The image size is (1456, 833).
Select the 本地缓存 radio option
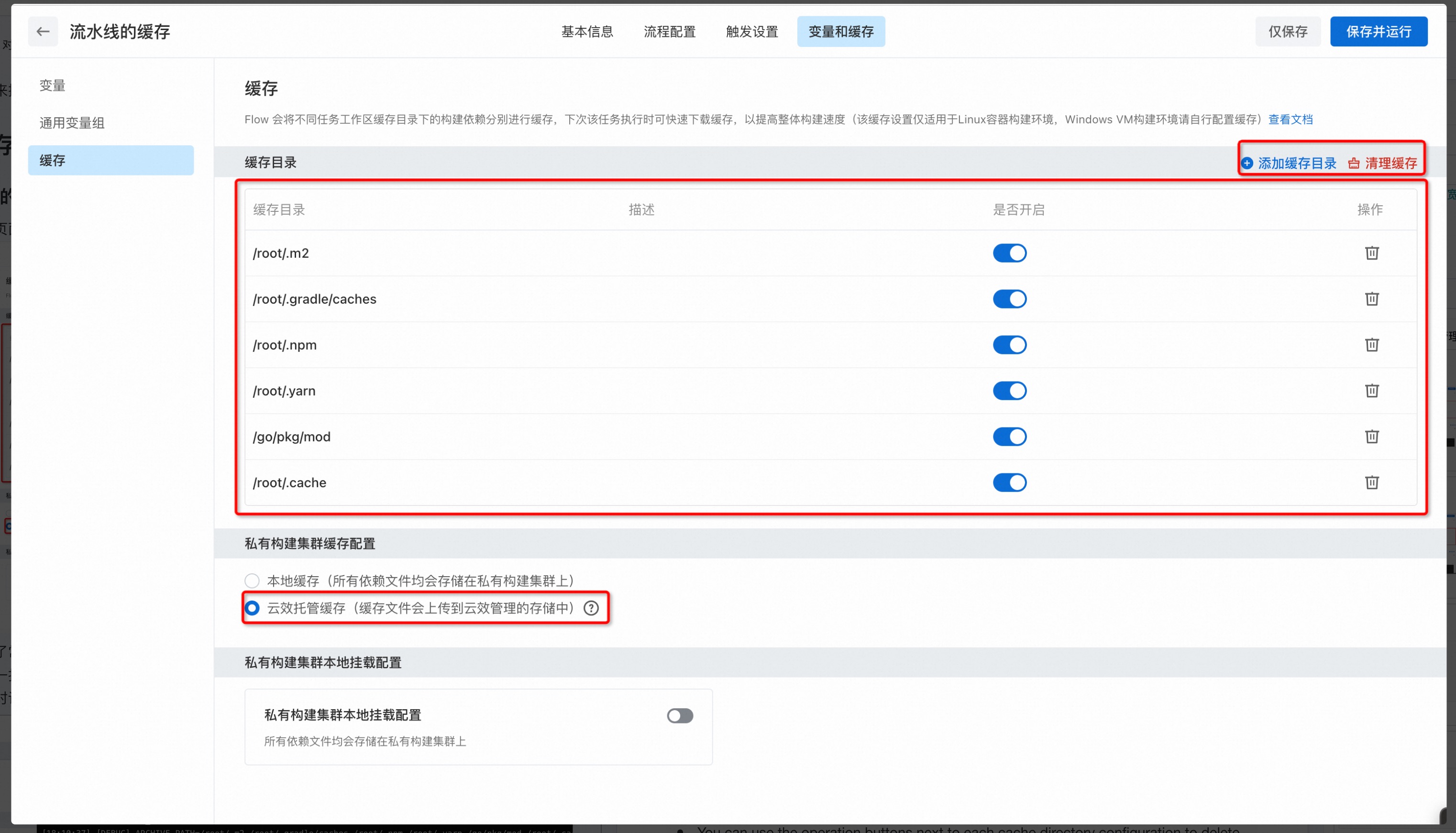(252, 581)
